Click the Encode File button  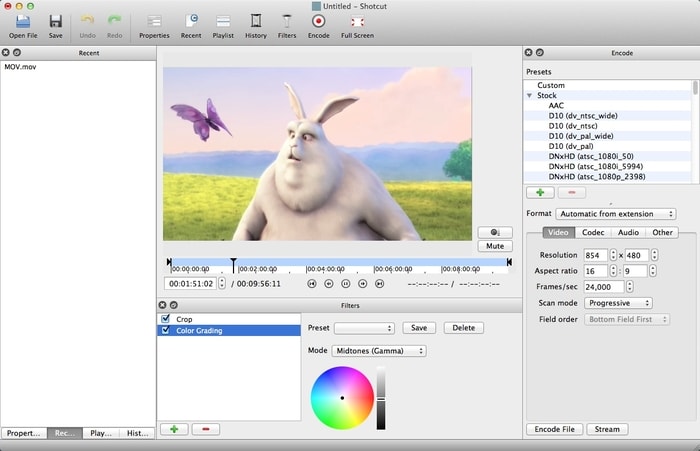pos(554,429)
